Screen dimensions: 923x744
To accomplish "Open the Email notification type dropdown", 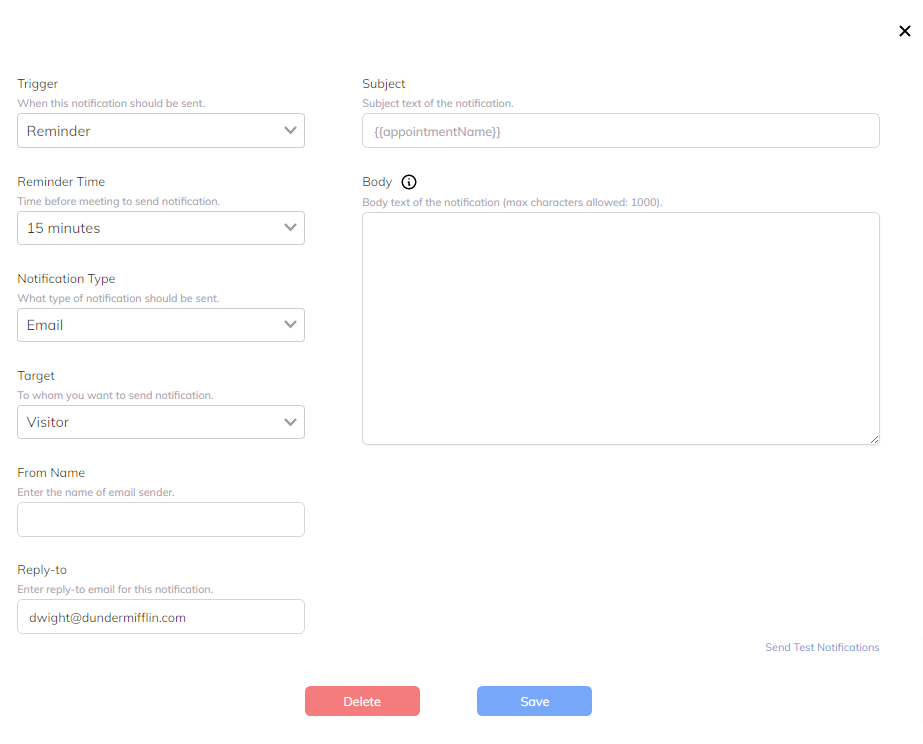I will click(161, 325).
